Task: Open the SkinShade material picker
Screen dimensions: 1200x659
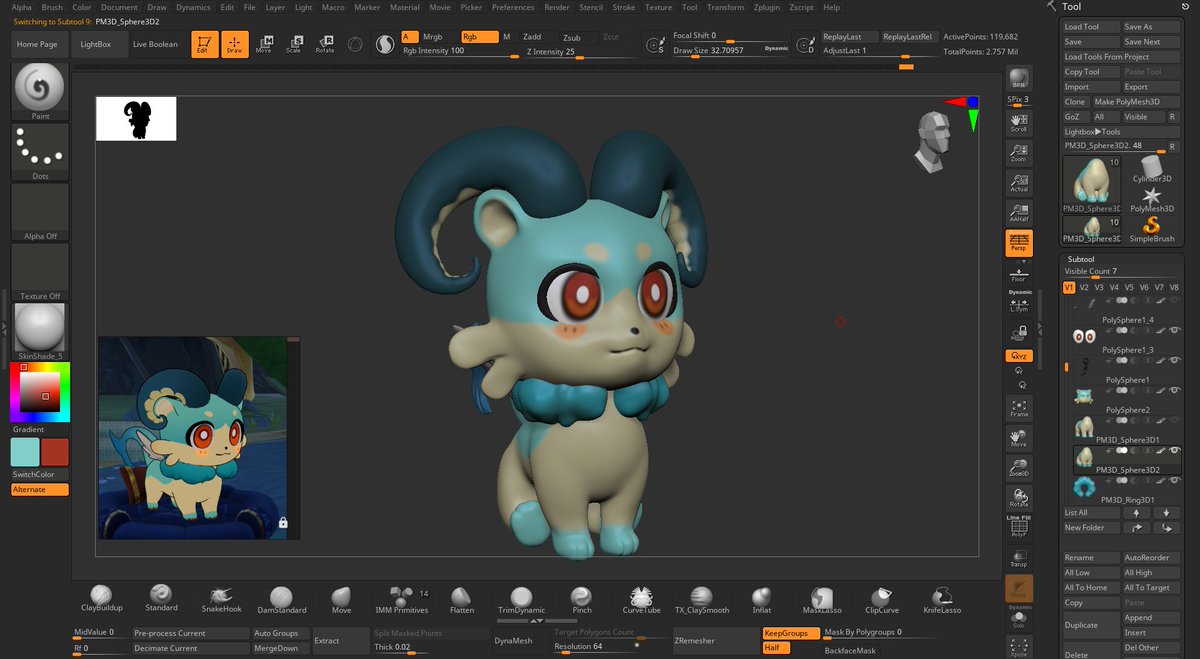Action: click(40, 333)
